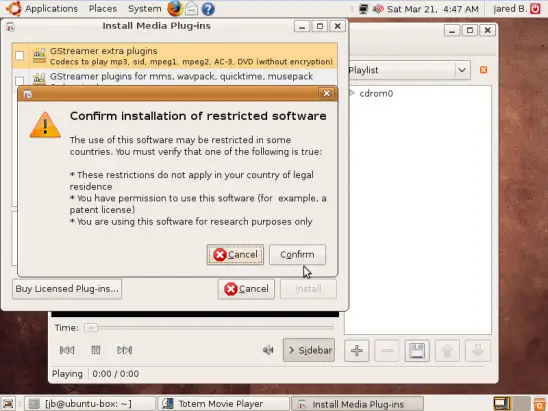
Task: Open Buy Licensed Plug-ins
Action: 67,289
